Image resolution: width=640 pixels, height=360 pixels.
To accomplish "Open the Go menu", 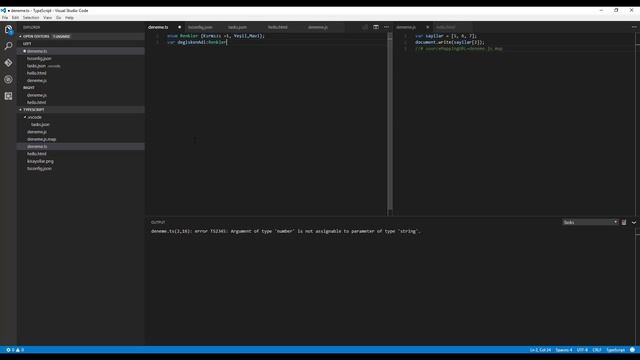I will pos(58,18).
